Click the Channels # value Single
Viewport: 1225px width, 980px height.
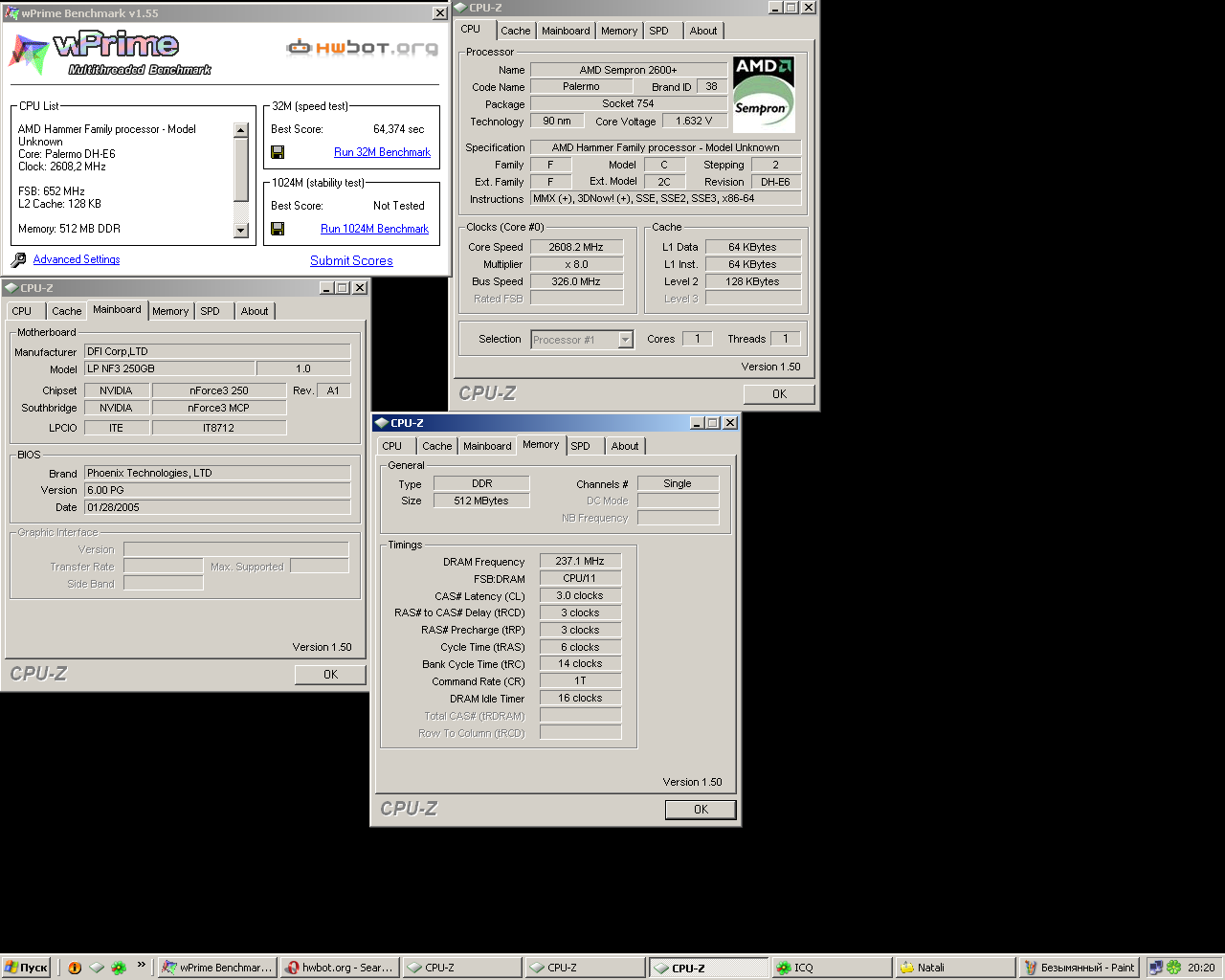coord(678,483)
